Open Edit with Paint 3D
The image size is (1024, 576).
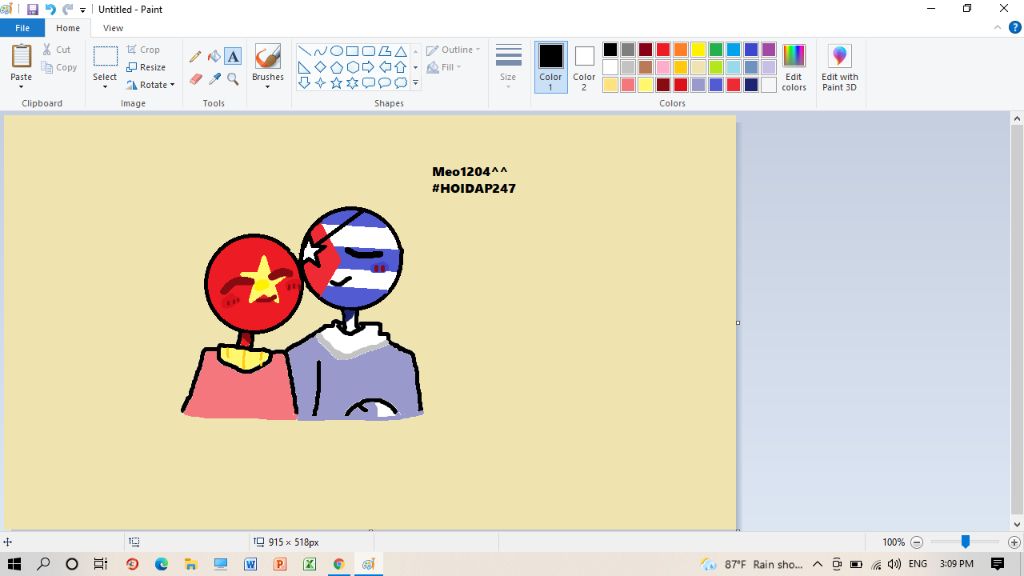pos(840,68)
